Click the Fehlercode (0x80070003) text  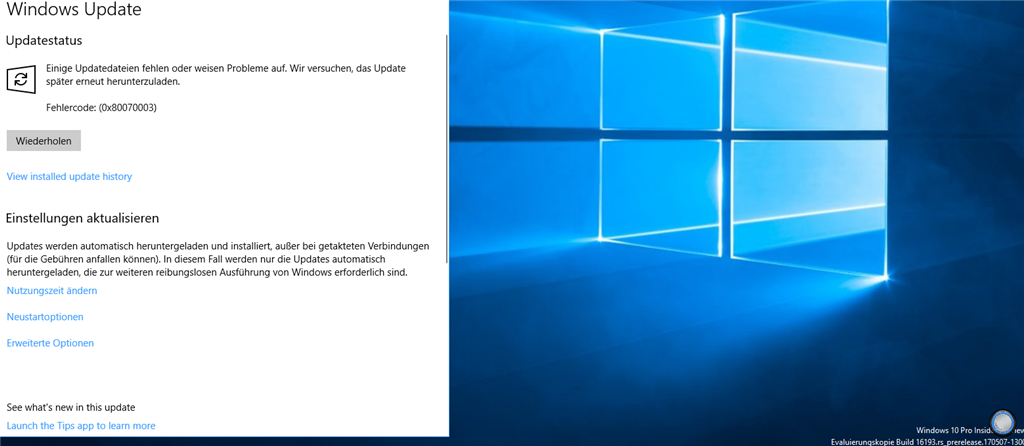tap(101, 108)
